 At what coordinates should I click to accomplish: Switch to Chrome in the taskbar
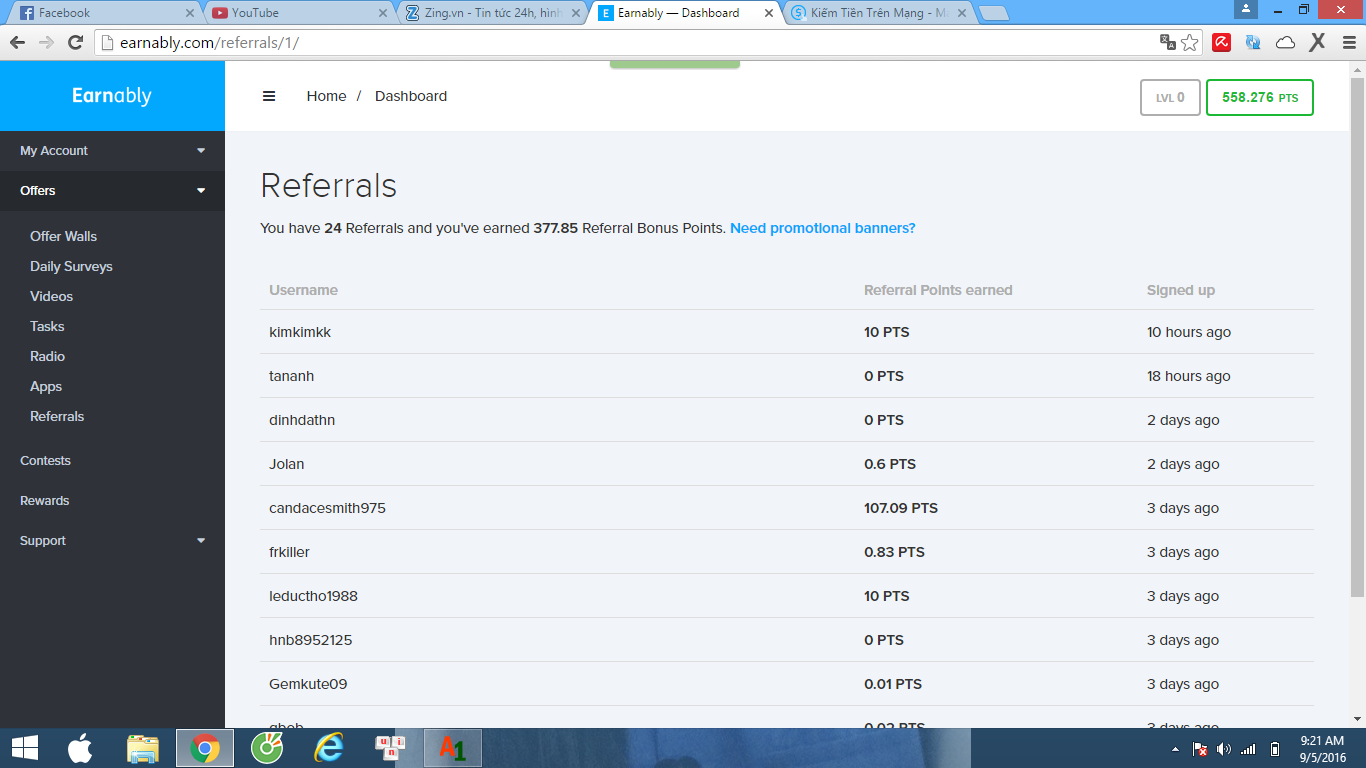tap(205, 748)
